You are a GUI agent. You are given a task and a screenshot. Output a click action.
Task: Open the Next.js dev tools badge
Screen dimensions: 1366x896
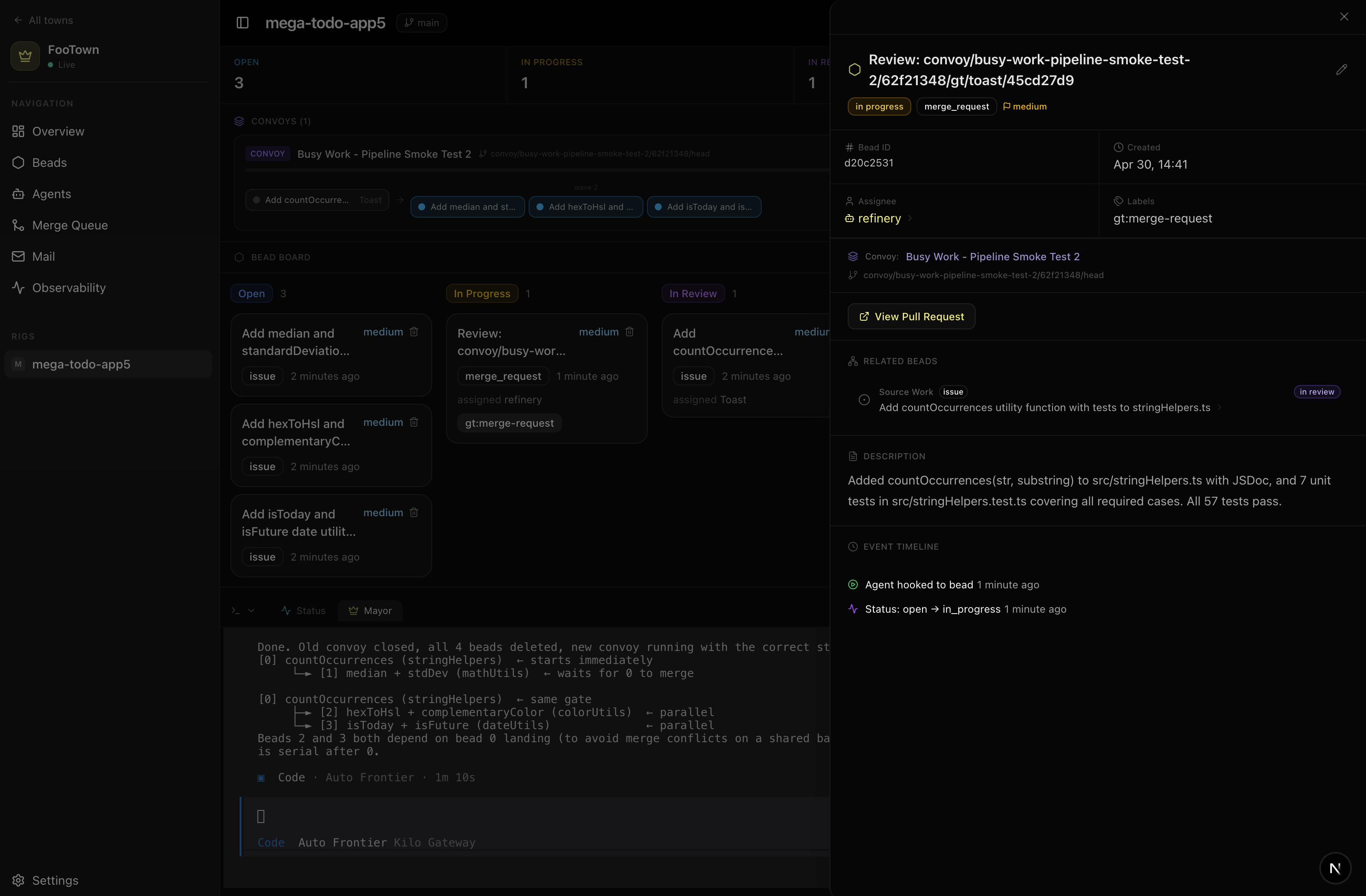(1335, 869)
